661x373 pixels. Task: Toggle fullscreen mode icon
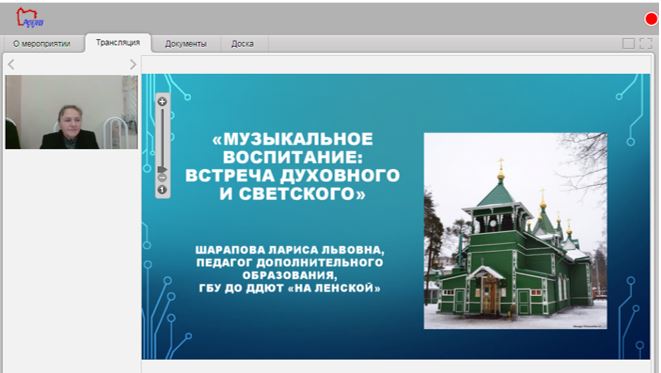tap(646, 43)
